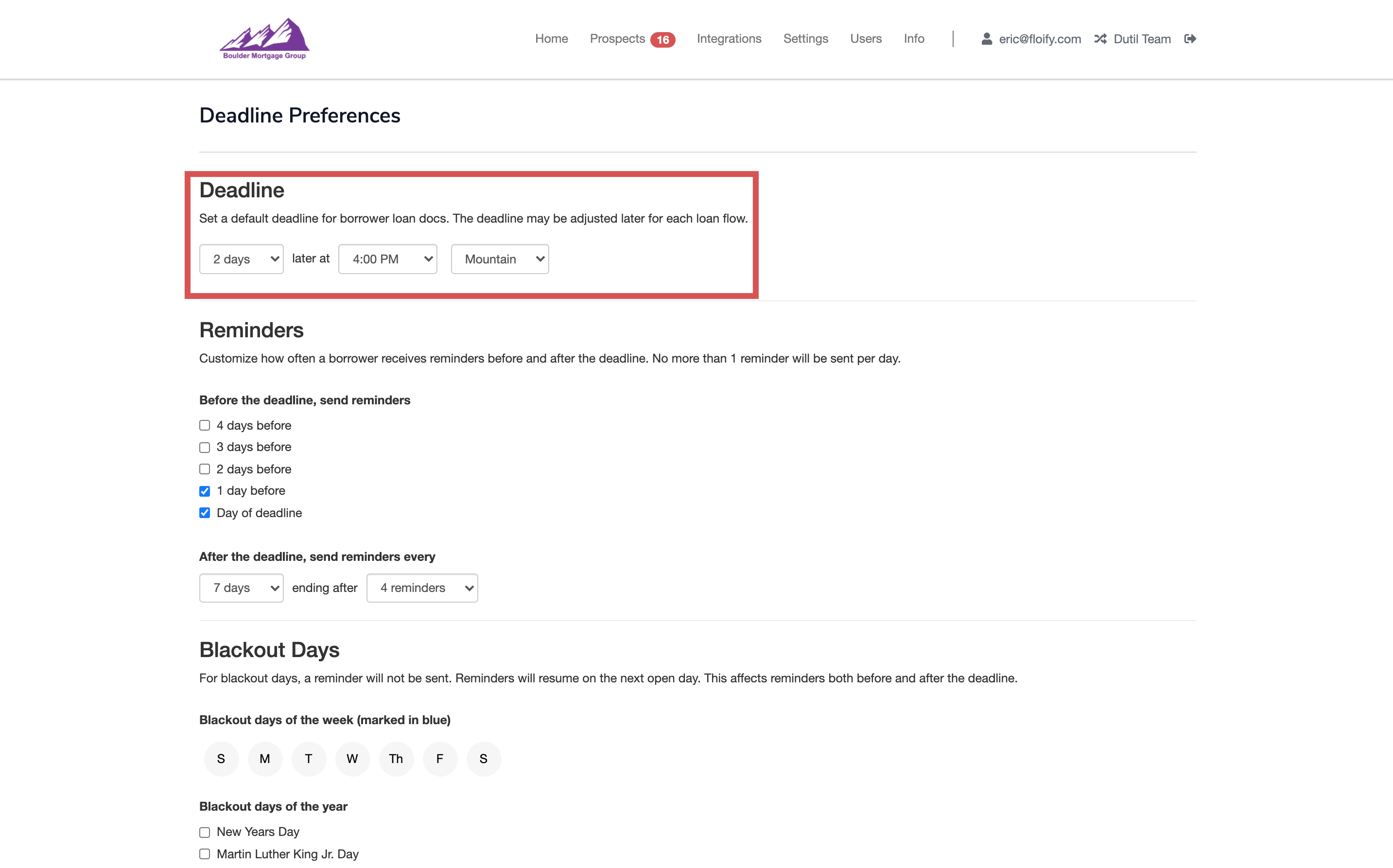Open the Info menu item
Screen dimensions: 1393x868
(x=914, y=38)
